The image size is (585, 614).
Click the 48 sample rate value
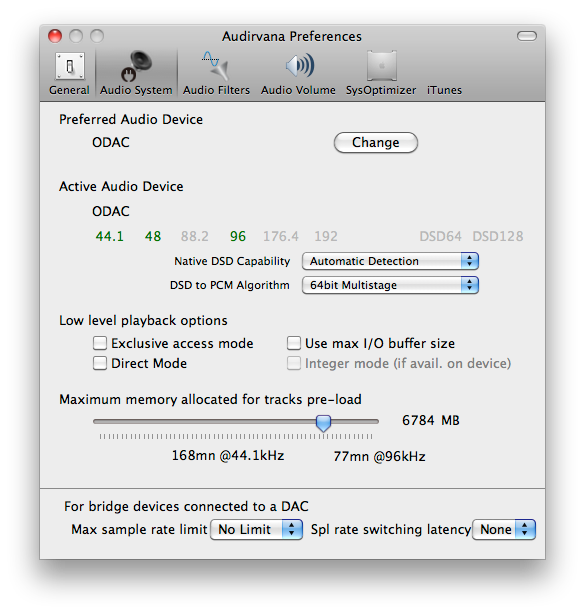153,236
